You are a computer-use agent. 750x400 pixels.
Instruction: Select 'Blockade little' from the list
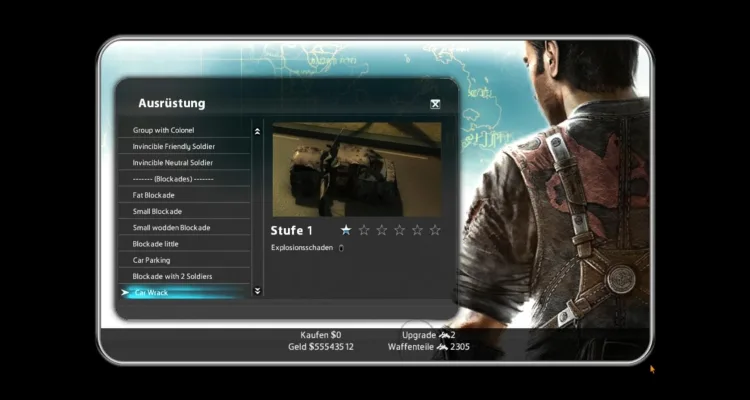tap(184, 244)
